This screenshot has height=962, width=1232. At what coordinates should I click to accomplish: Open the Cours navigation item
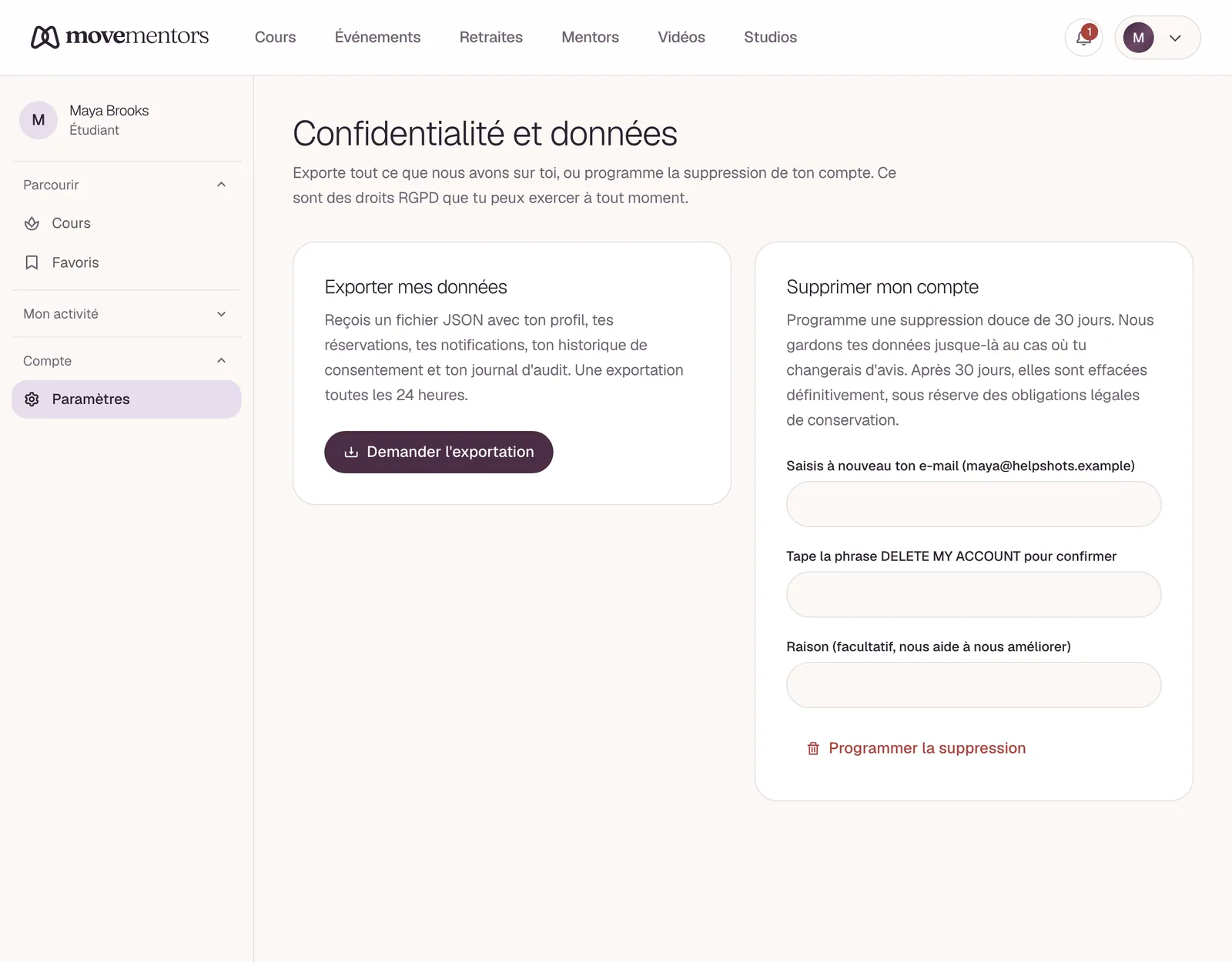(x=275, y=37)
